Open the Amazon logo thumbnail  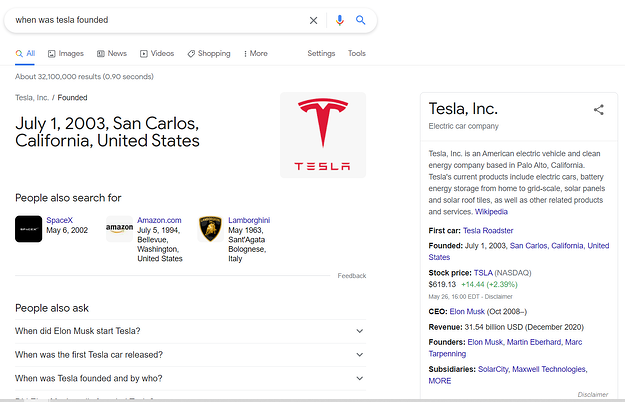[119, 229]
